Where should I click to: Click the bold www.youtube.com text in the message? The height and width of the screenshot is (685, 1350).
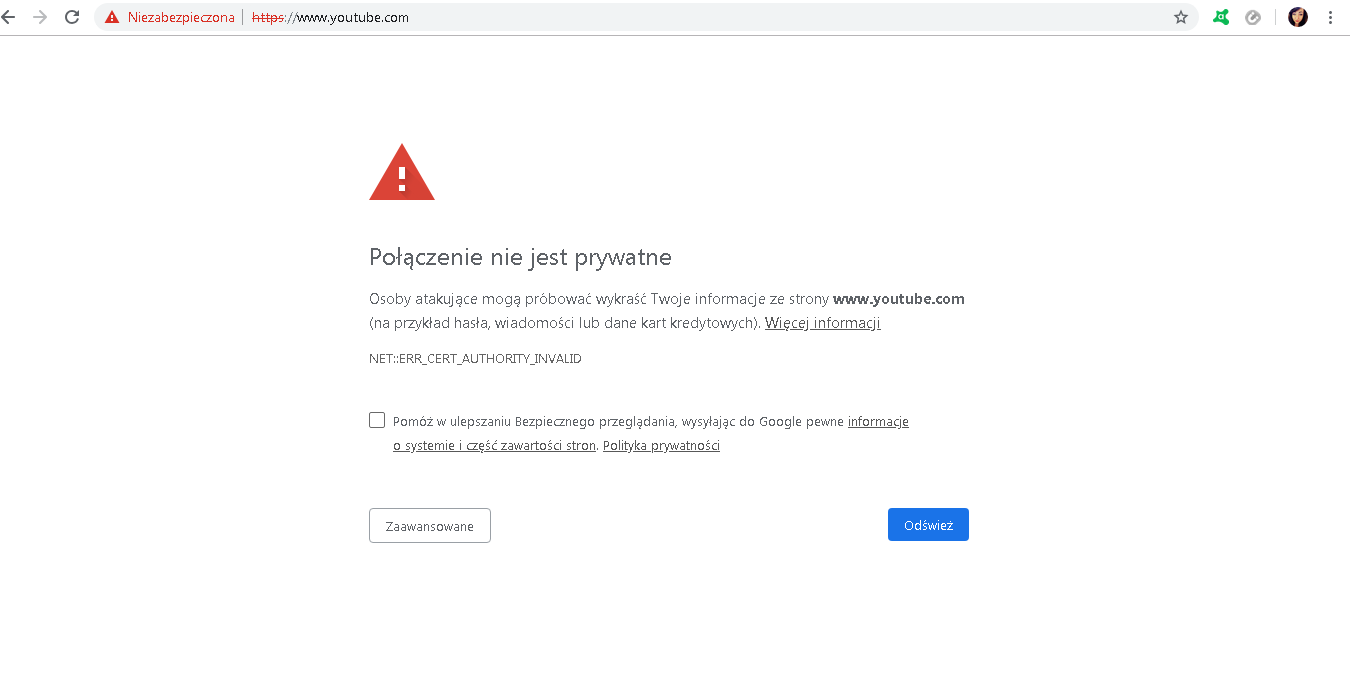point(898,299)
